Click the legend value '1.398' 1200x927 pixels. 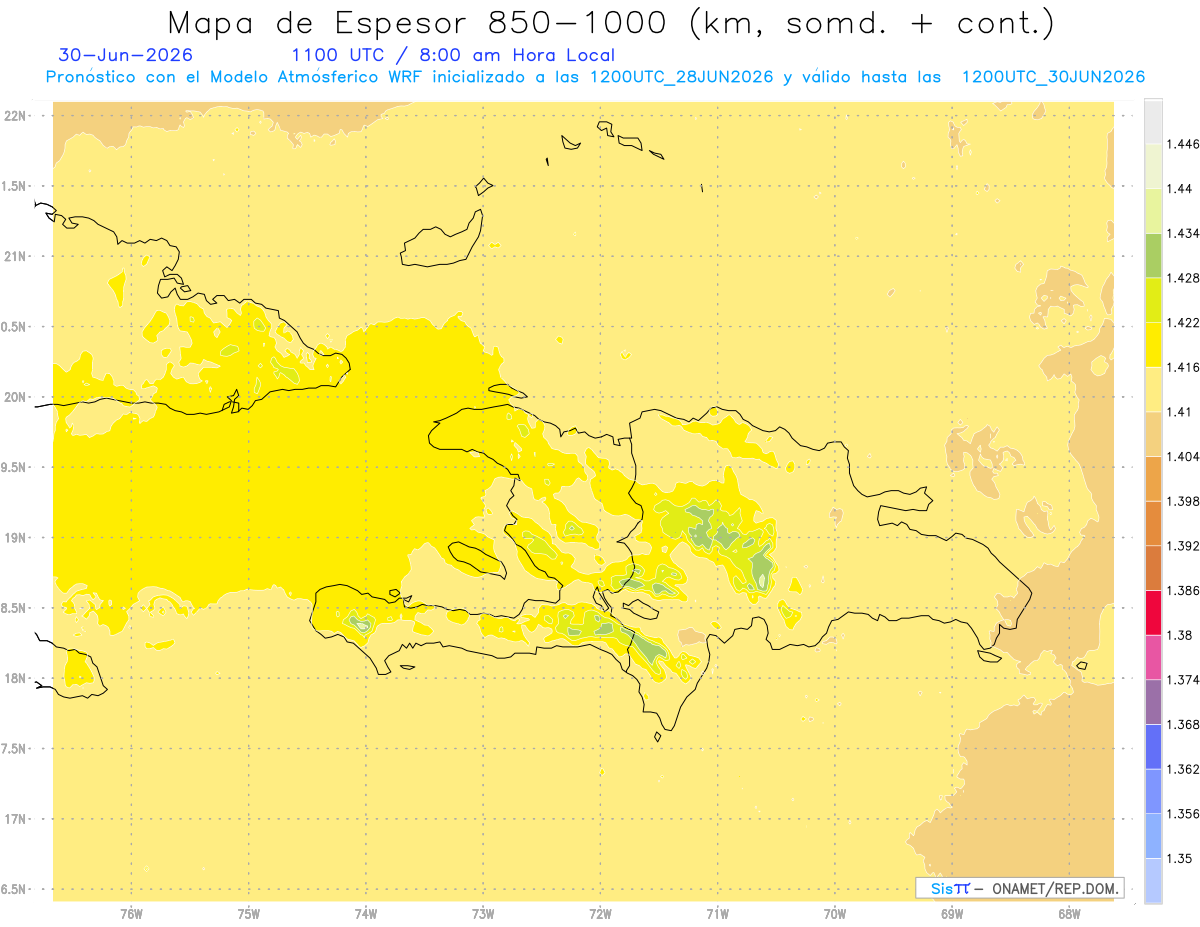[1185, 501]
